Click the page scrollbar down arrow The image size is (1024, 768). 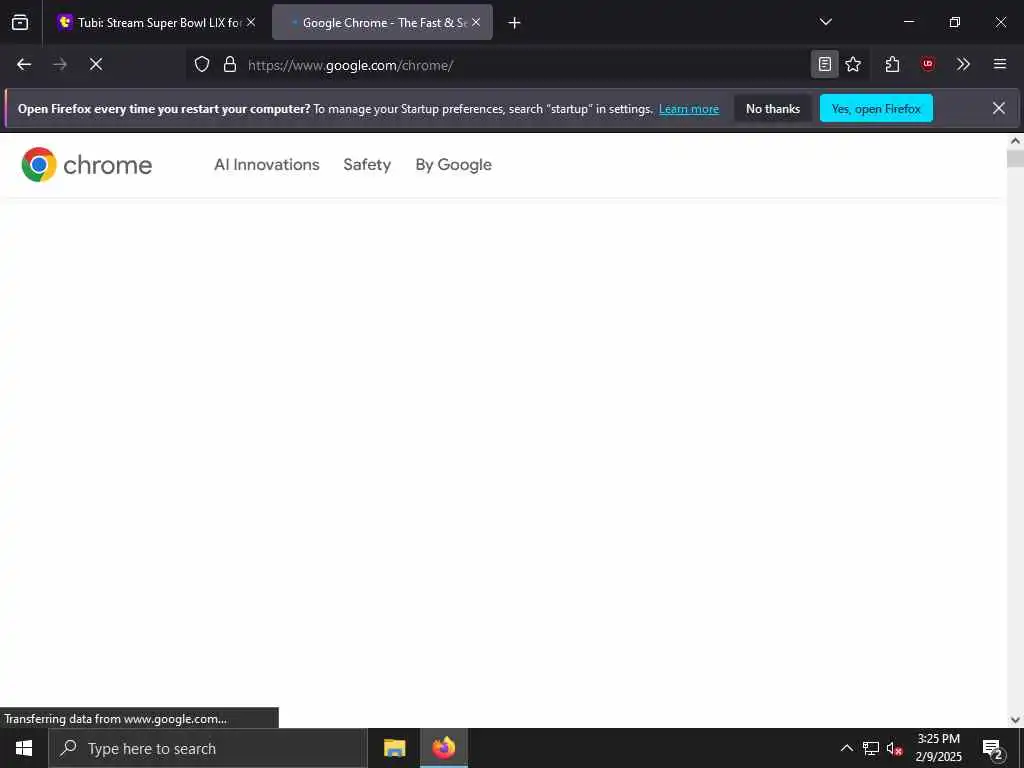pos(1015,720)
